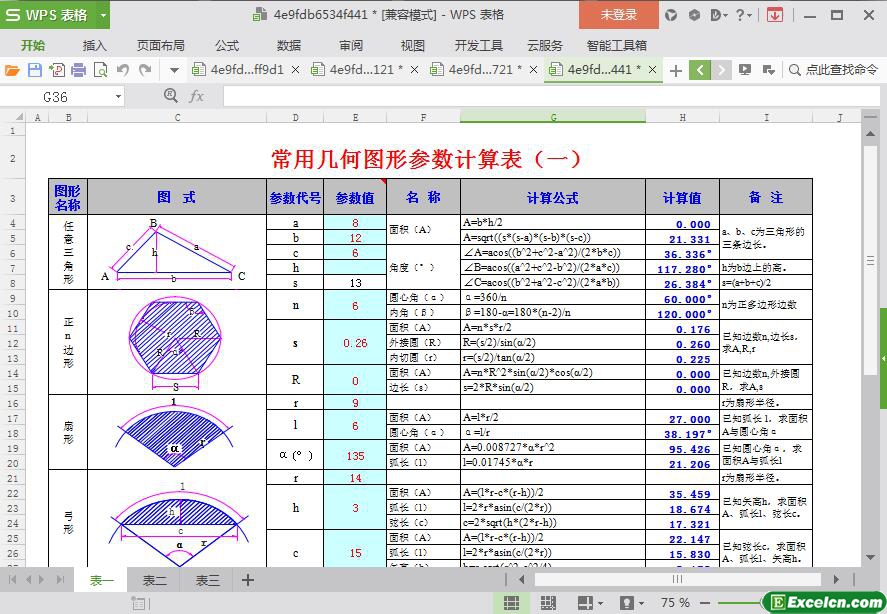Close the 4e9fd...441 document tab

pyautogui.click(x=653, y=70)
